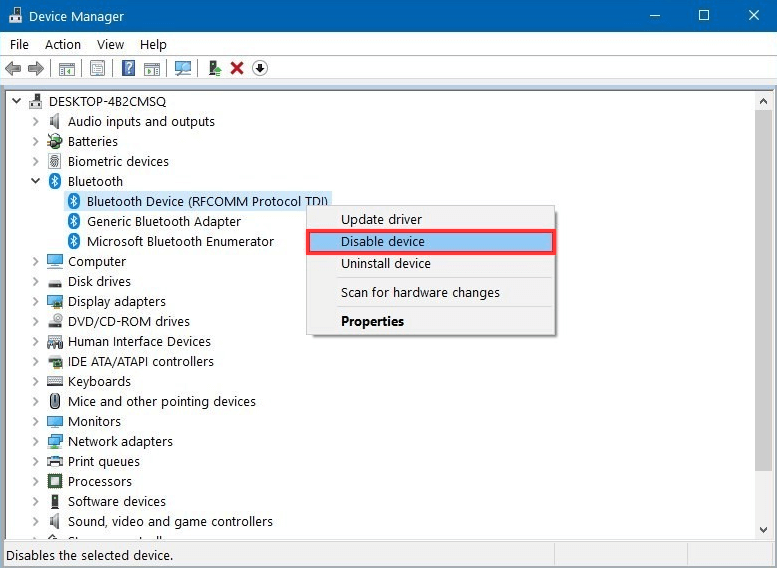
Task: Click the Show/Hide Action Pane toolbar icon
Action: pyautogui.click(x=152, y=68)
